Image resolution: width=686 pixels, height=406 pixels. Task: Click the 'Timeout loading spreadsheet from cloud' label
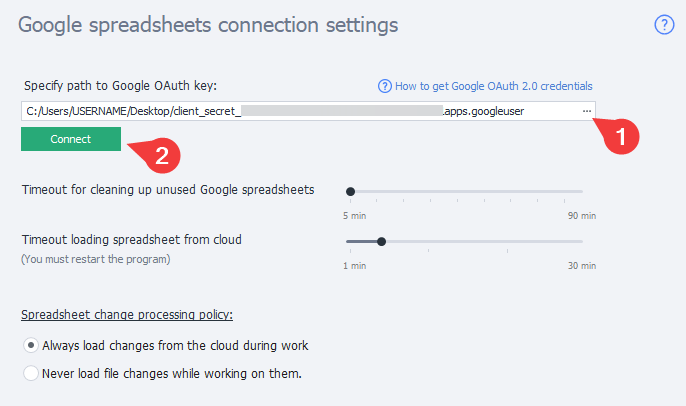[132, 239]
